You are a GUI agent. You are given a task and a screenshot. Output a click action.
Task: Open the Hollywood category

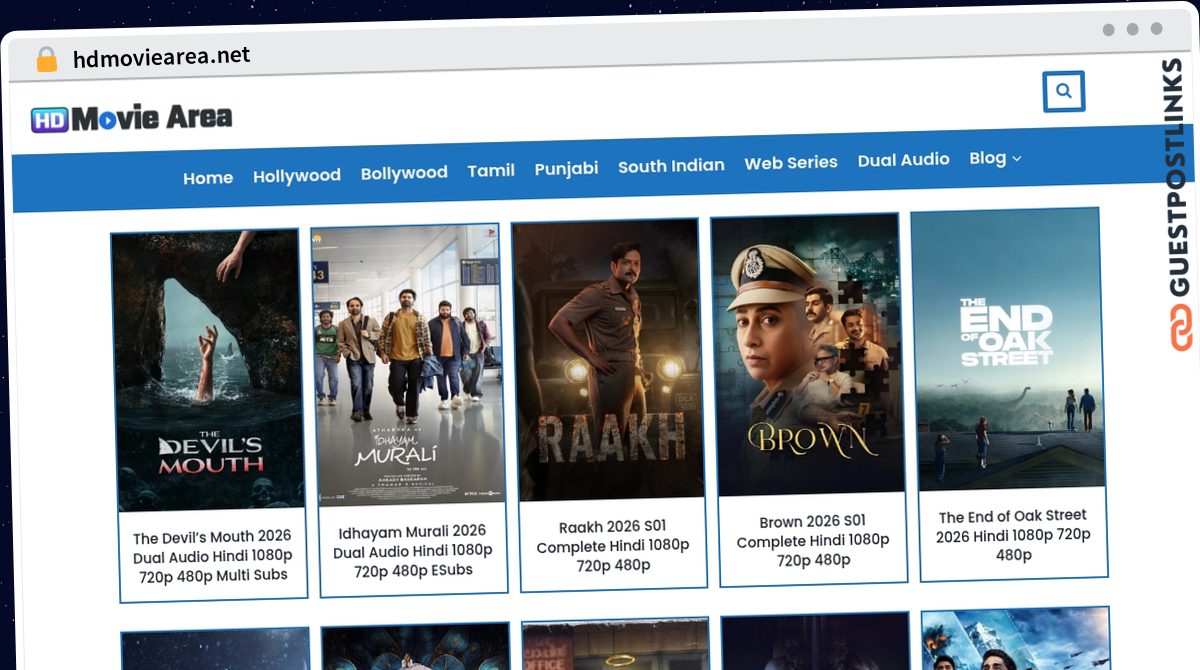tap(297, 176)
